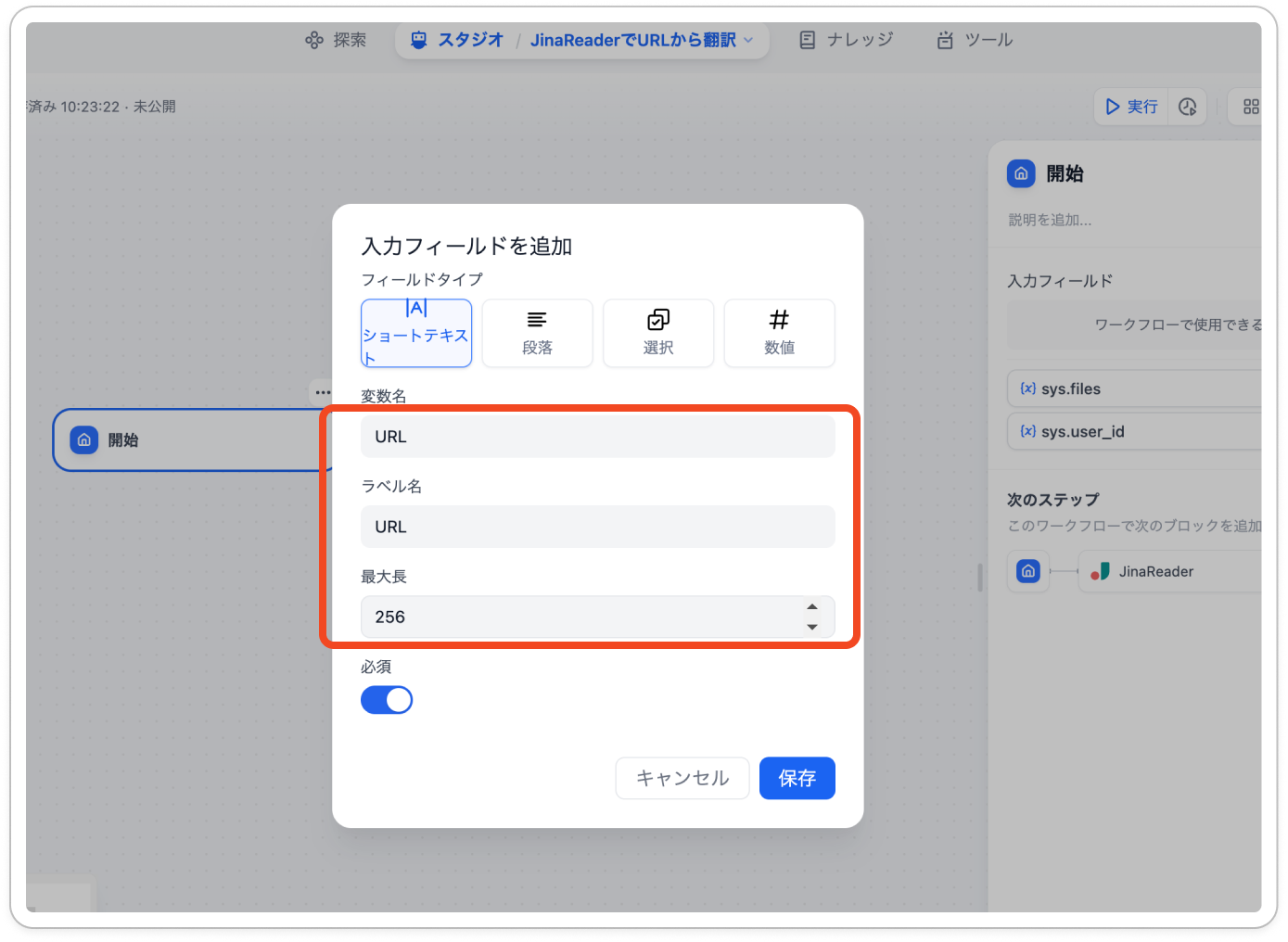Click the ショートテキスト cursor icon
The image size is (1288, 942).
(x=416, y=308)
